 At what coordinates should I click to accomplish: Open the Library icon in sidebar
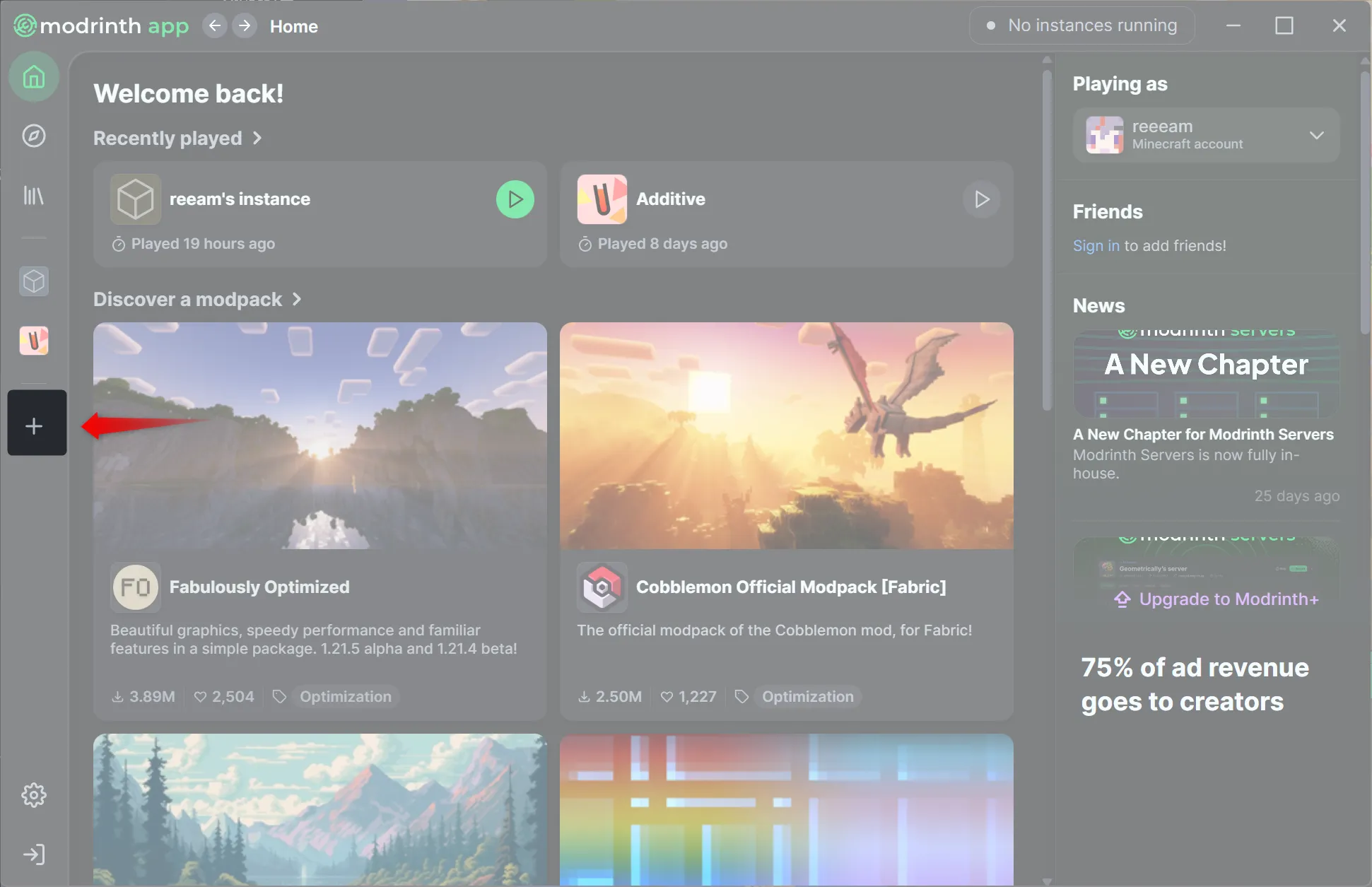(34, 195)
